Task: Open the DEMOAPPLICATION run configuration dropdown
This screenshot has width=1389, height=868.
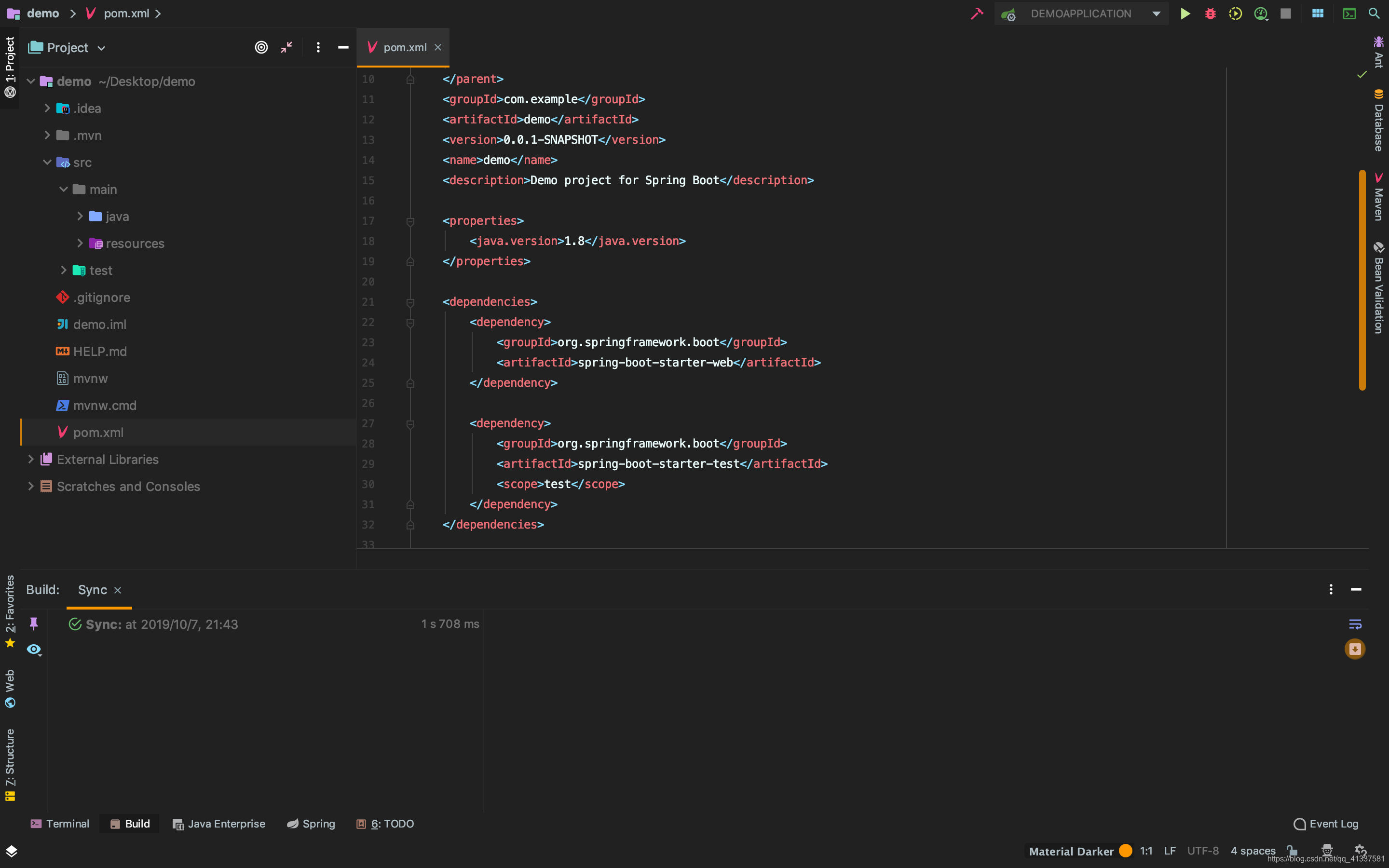Action: pyautogui.click(x=1081, y=14)
